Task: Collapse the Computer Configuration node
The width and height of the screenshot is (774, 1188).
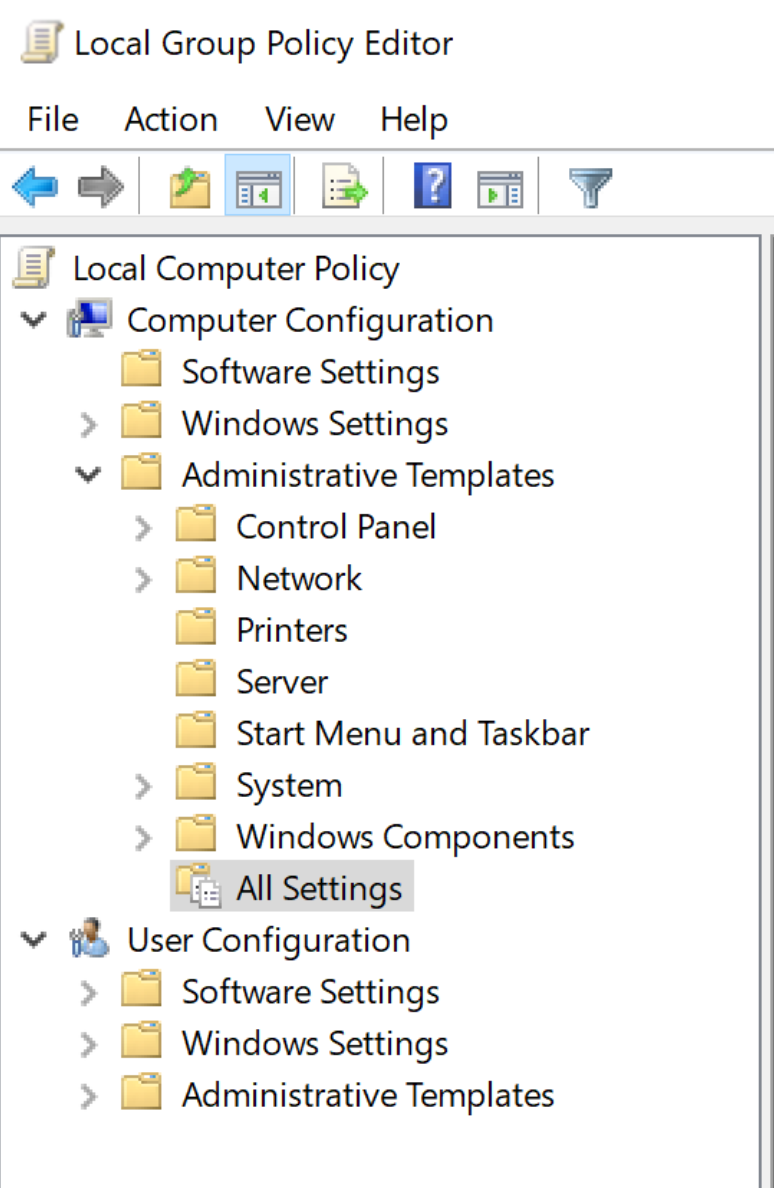Action: click(x=35, y=321)
